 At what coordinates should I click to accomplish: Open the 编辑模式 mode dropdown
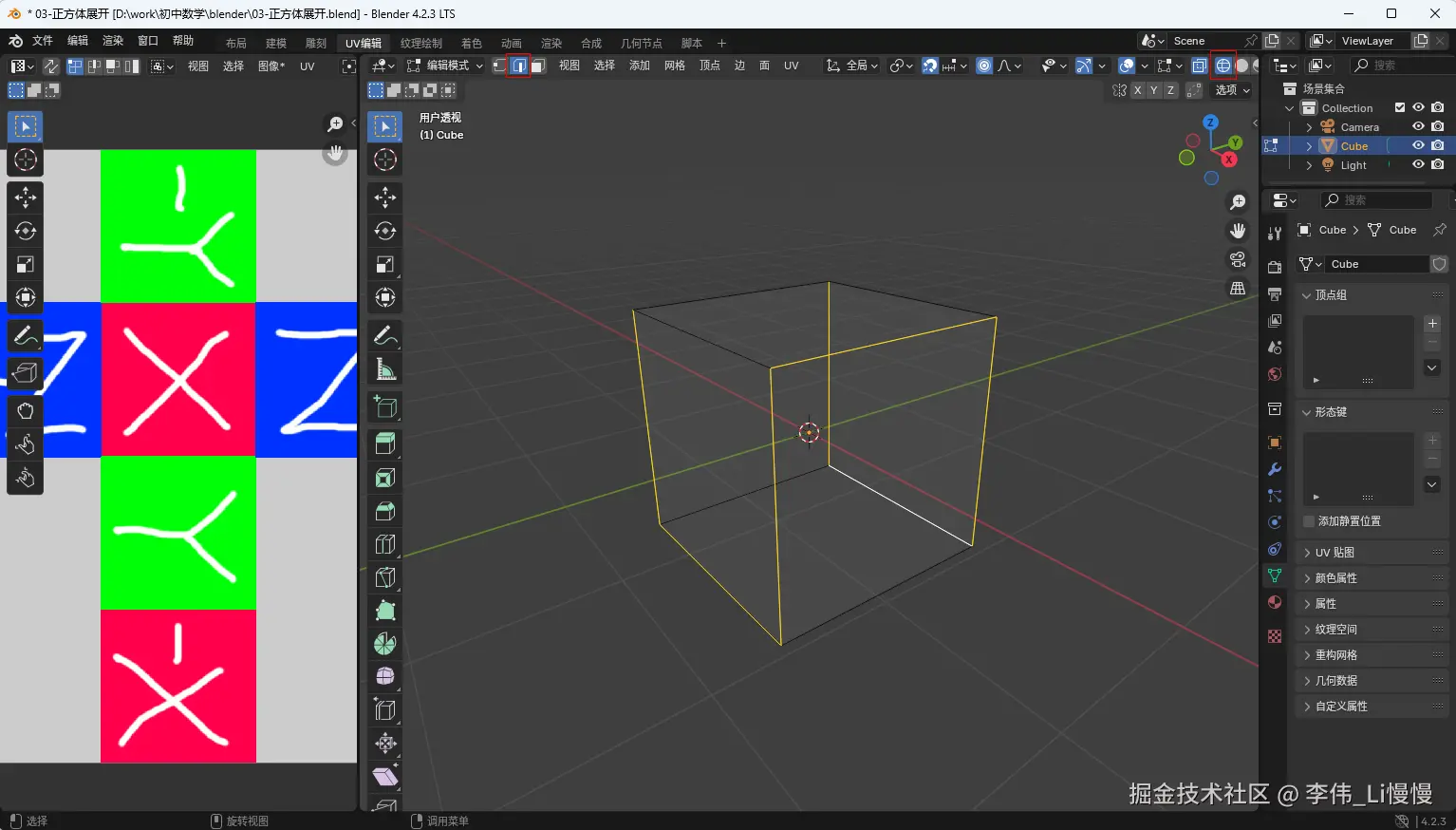pyautogui.click(x=446, y=66)
